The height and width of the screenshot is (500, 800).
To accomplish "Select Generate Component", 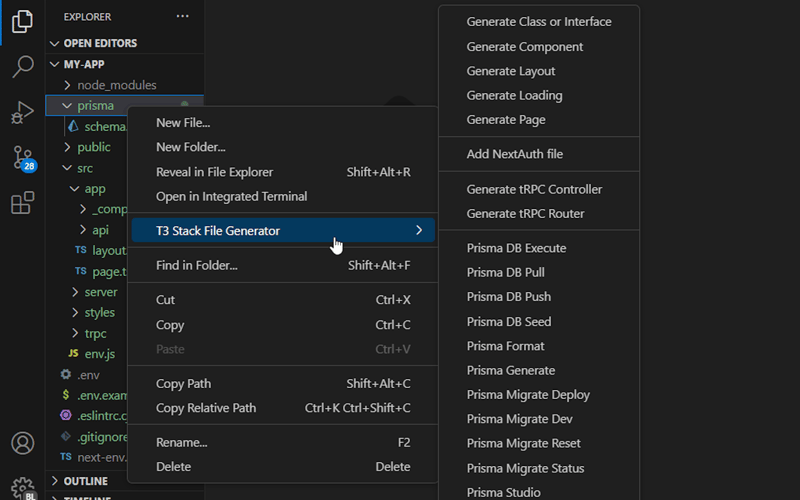I will click(539, 46).
